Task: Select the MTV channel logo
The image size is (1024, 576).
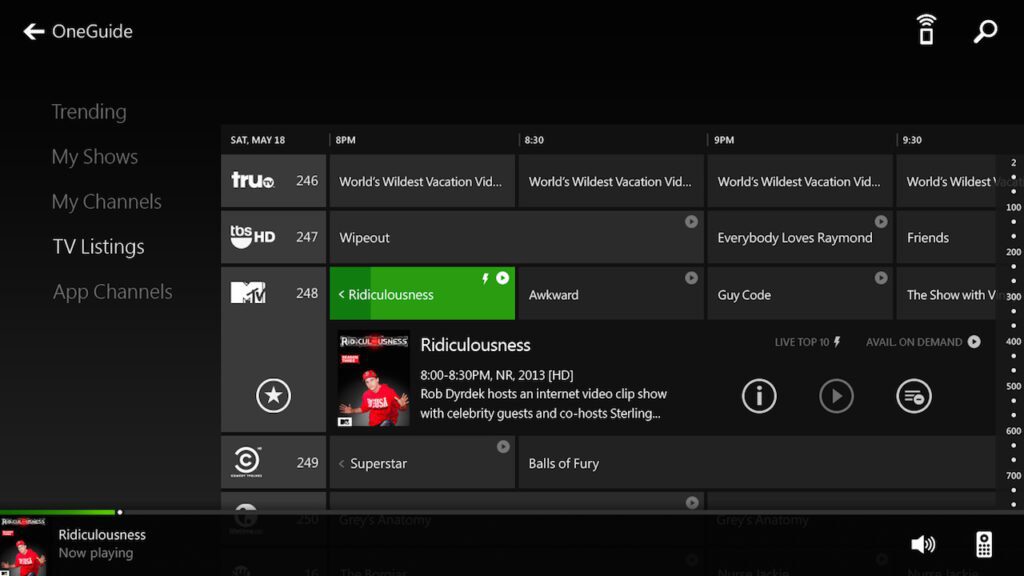Action: (248, 293)
